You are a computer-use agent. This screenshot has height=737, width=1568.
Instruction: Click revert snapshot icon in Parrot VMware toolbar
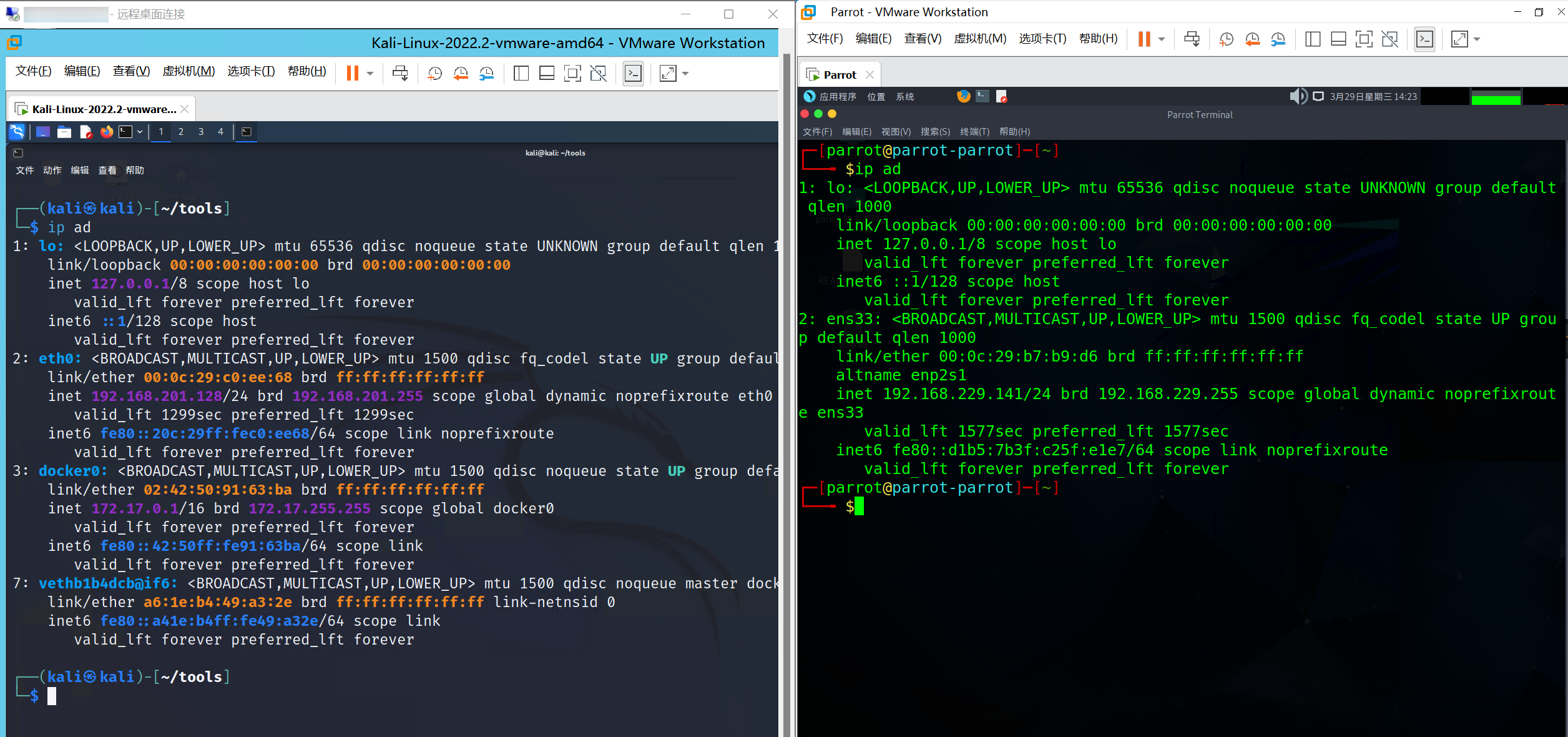tap(1252, 39)
